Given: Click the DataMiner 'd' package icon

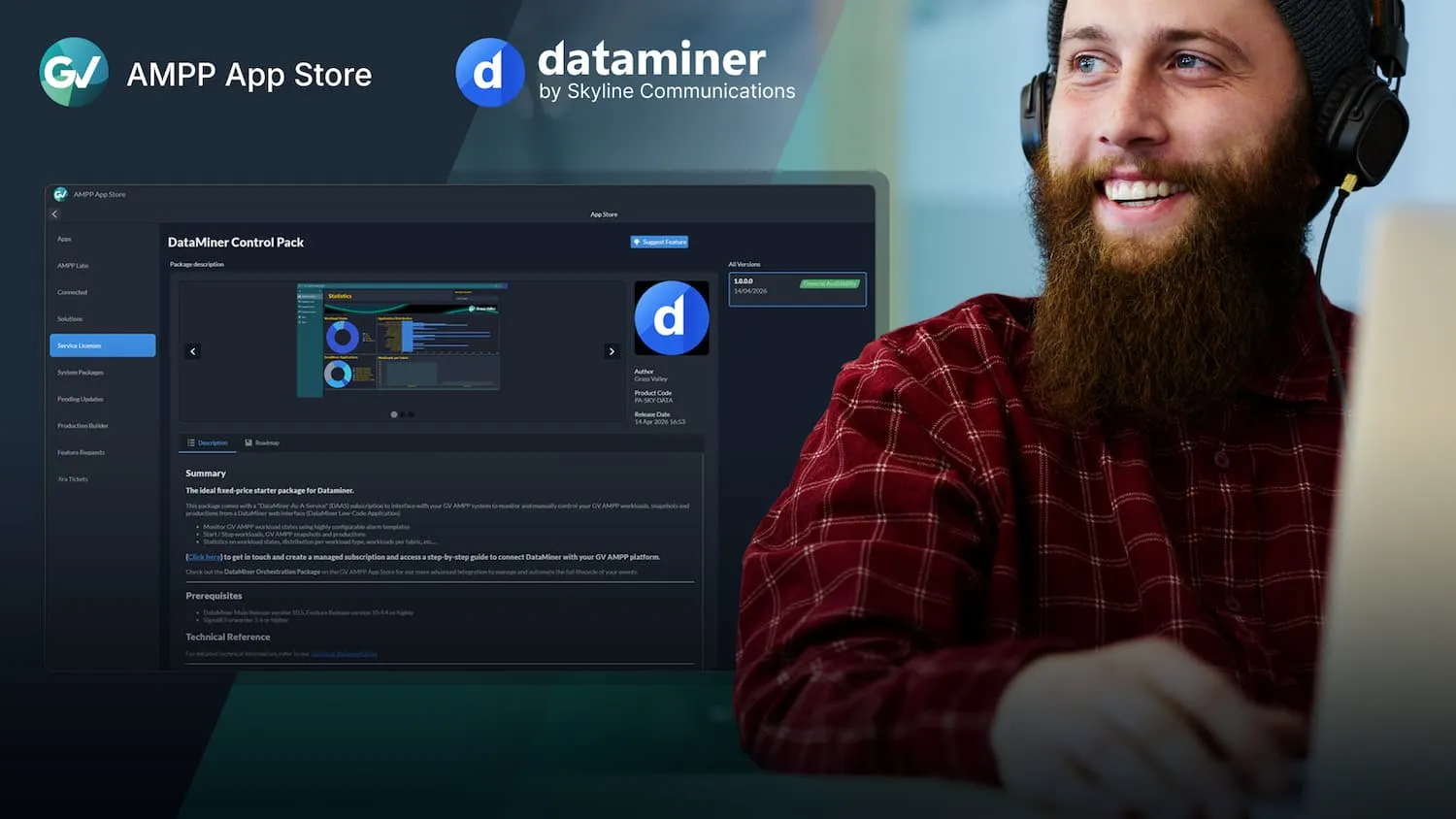Looking at the screenshot, I should [x=672, y=318].
